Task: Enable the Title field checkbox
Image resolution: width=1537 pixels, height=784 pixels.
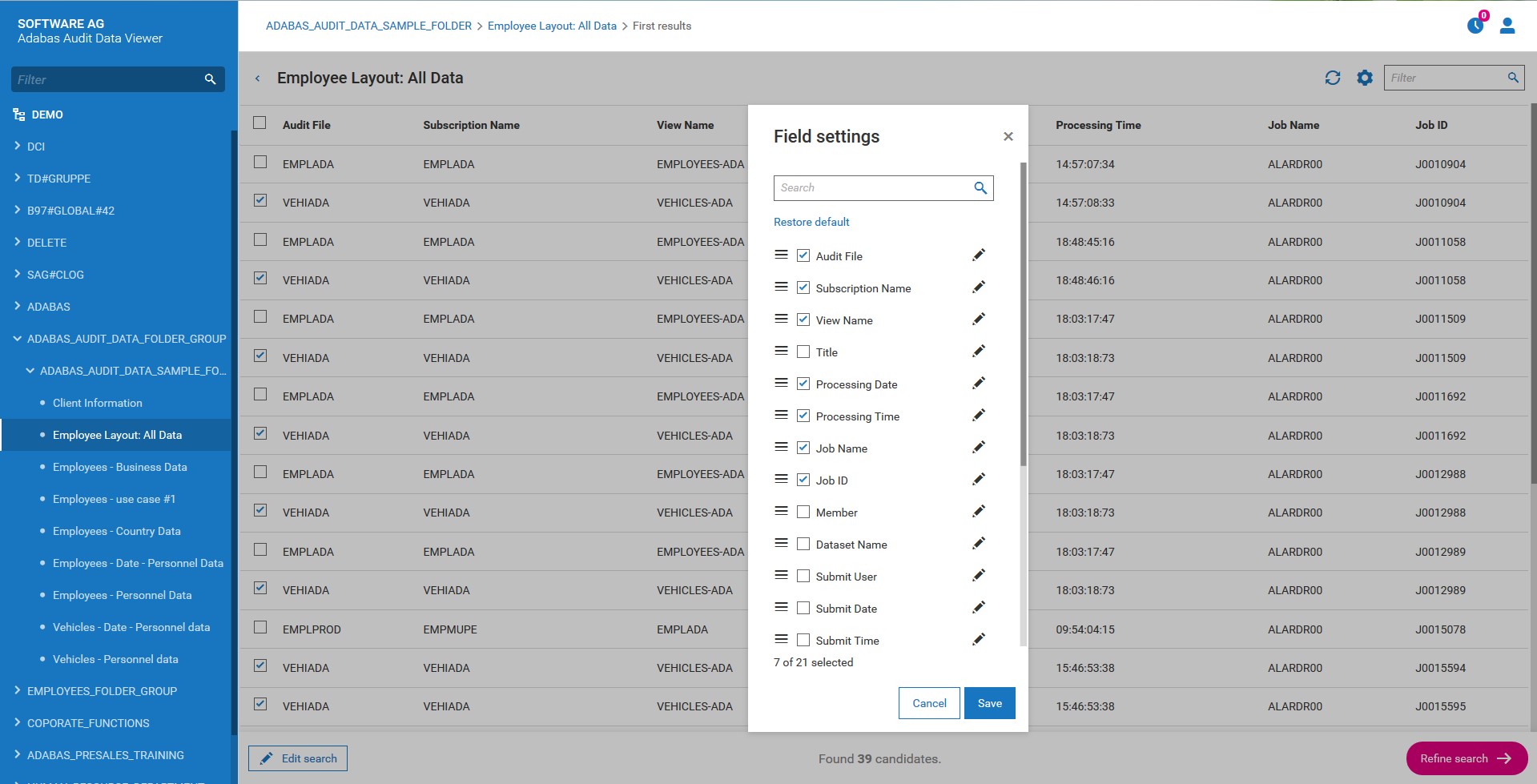Action: 803,352
